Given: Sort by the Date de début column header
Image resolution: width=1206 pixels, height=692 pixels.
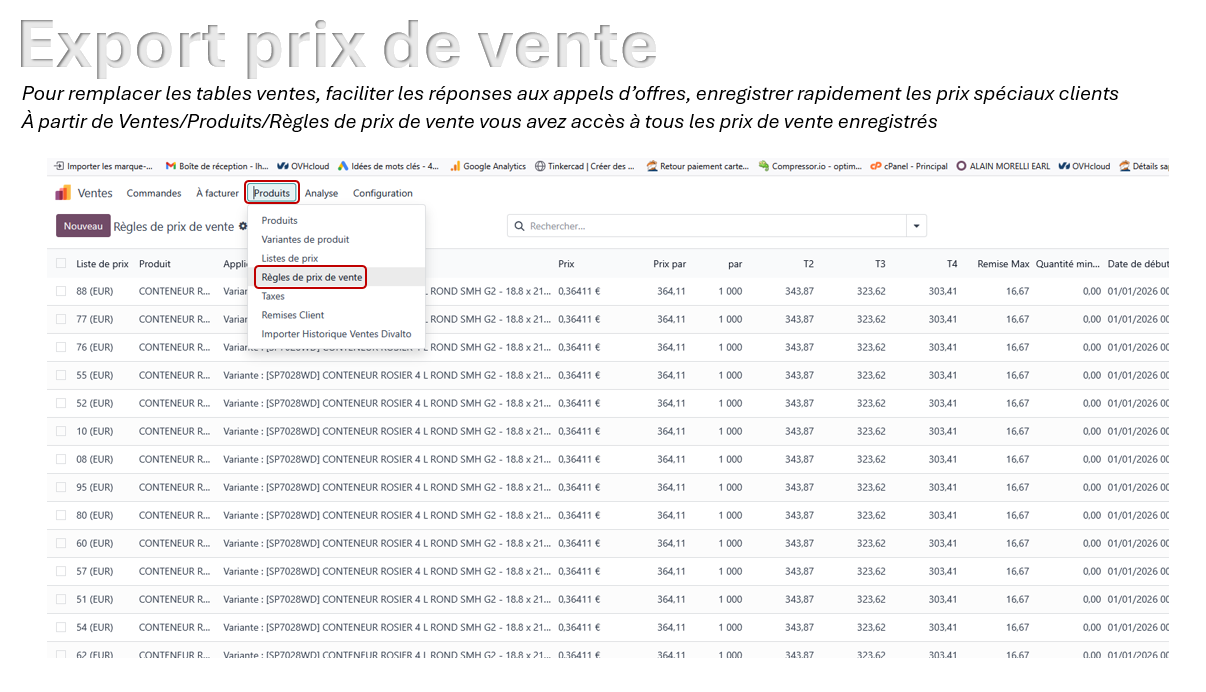Looking at the screenshot, I should (1138, 264).
